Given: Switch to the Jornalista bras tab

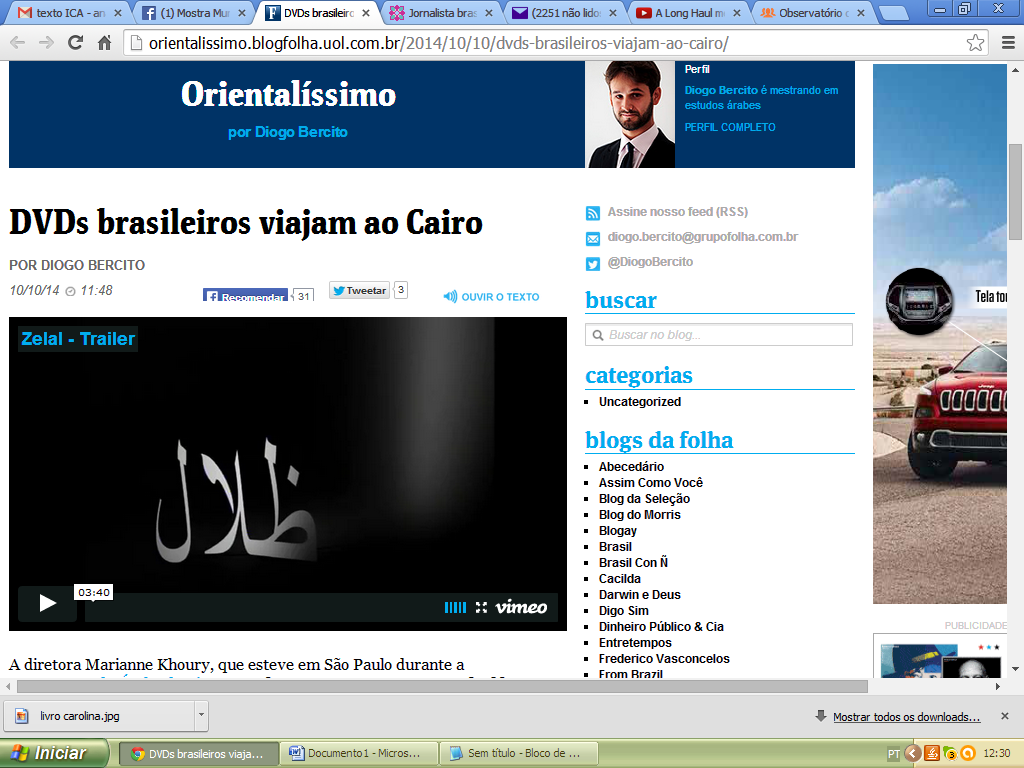Looking at the screenshot, I should pyautogui.click(x=441, y=13).
